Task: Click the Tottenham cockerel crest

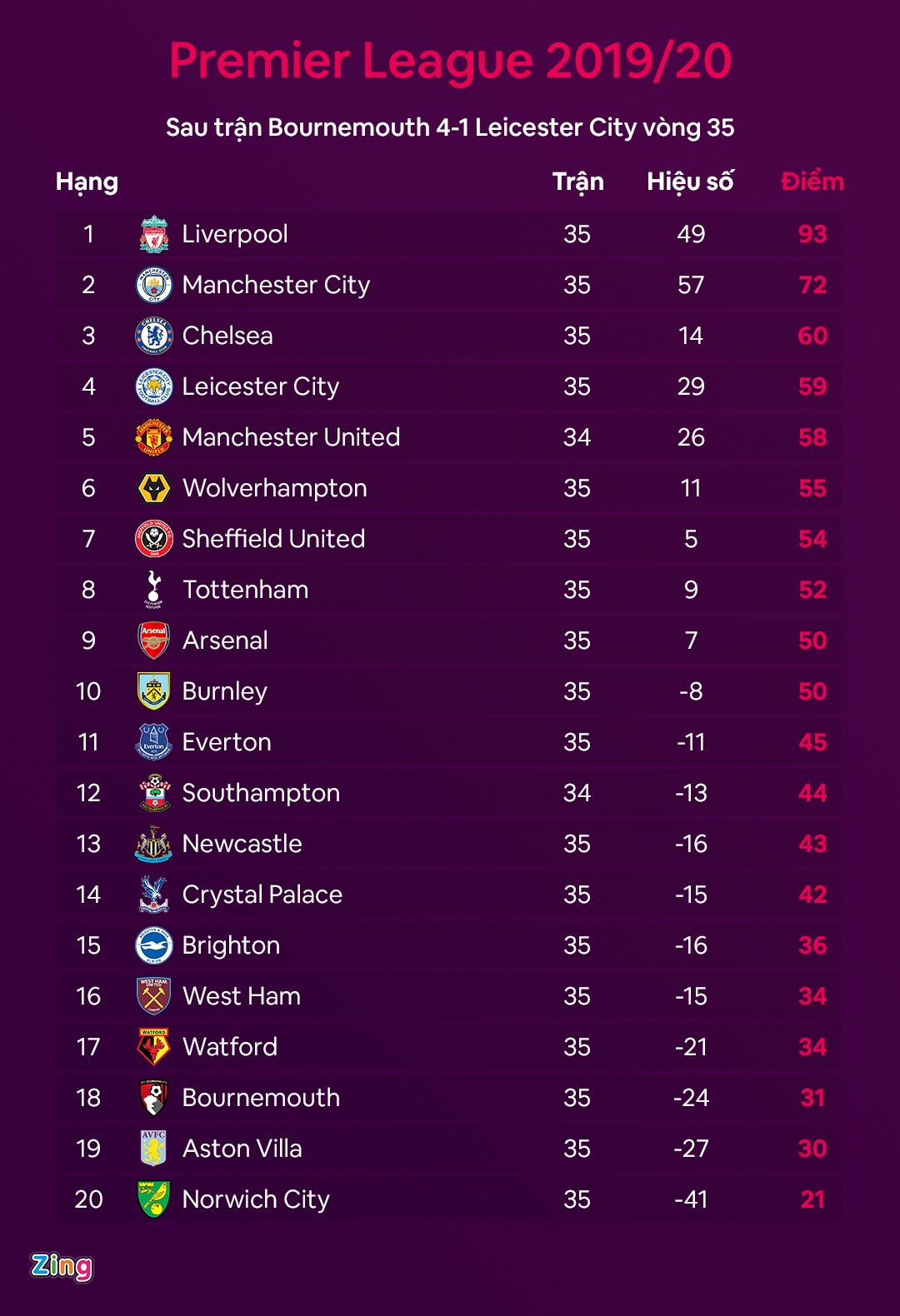Action: [x=154, y=590]
